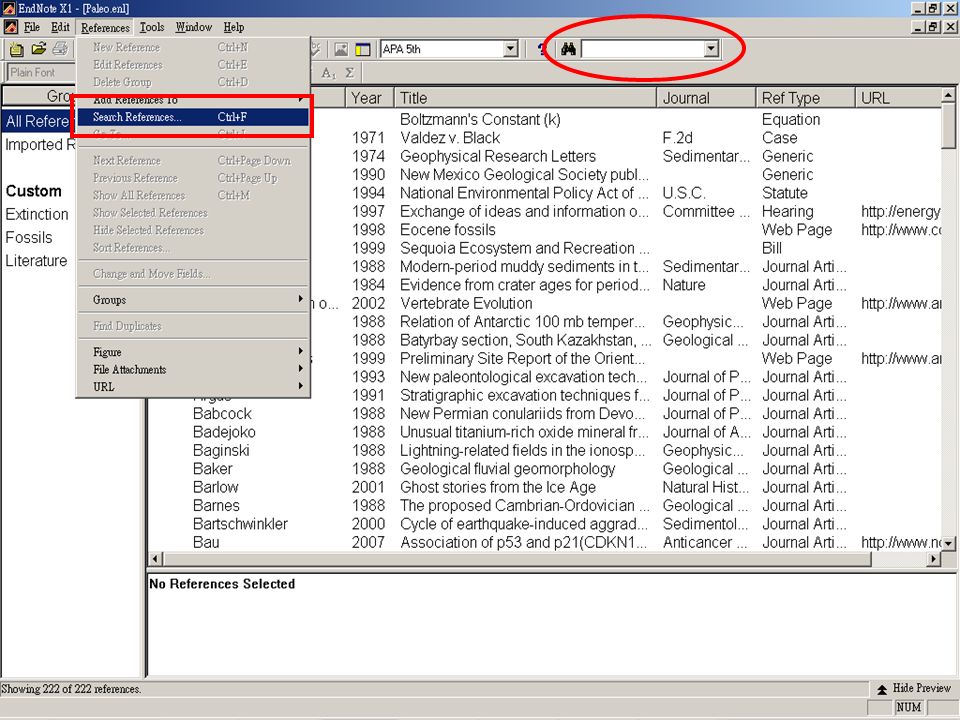Open the Edit menu
Viewport: 960px width, 720px height.
(x=60, y=28)
